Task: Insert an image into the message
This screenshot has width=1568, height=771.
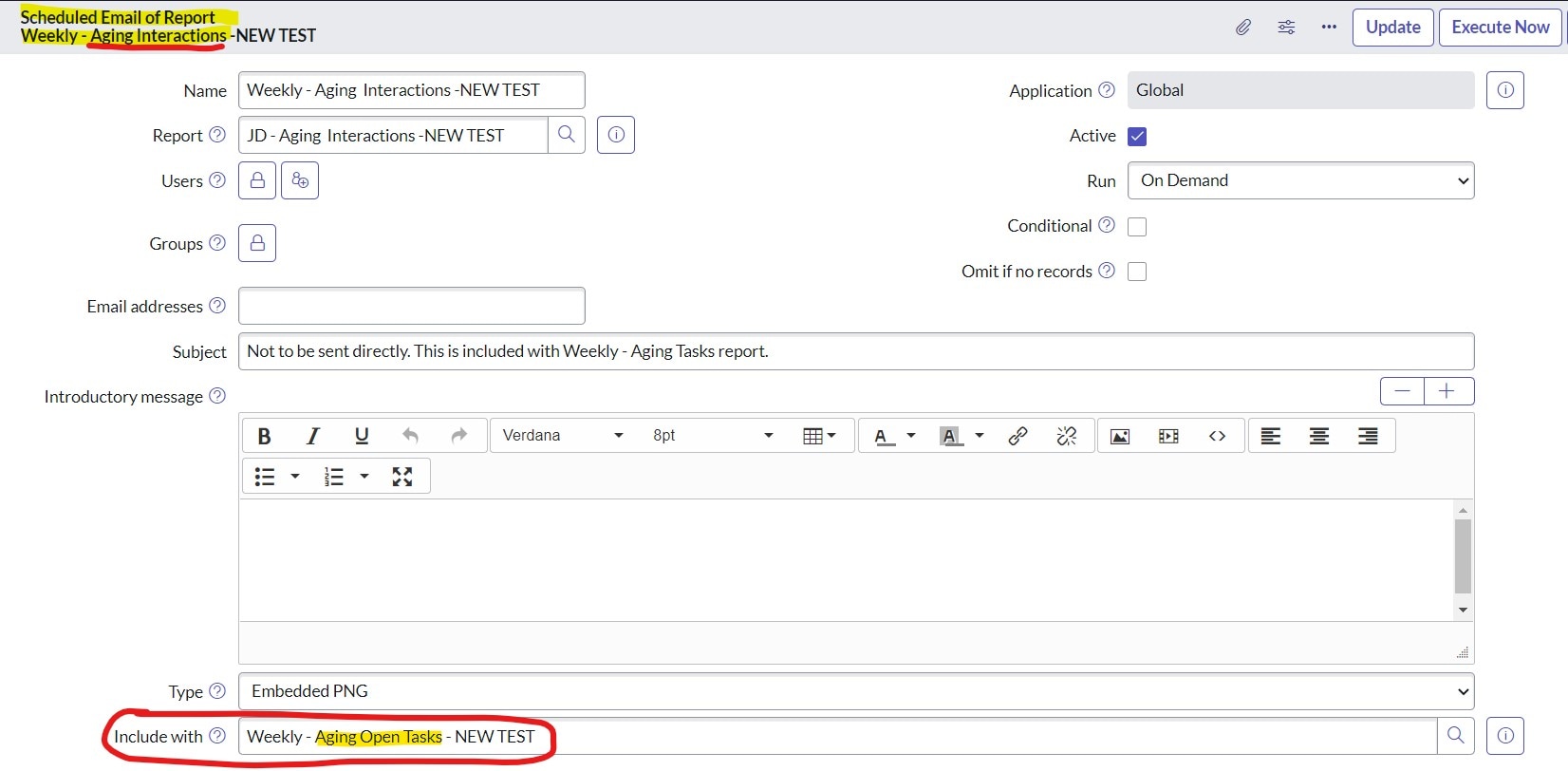Action: 1120,436
